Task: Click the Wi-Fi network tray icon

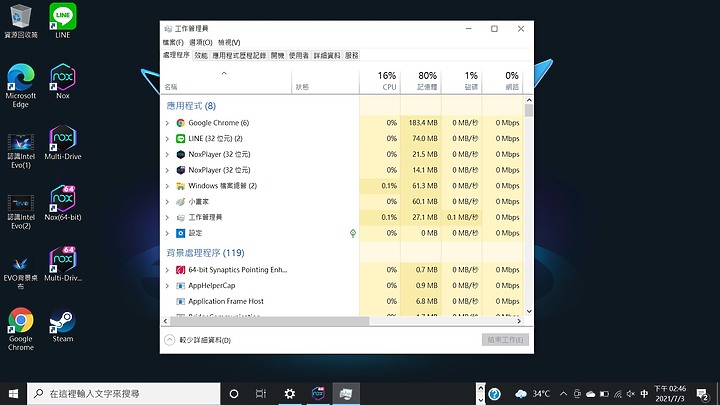Action: pos(618,394)
